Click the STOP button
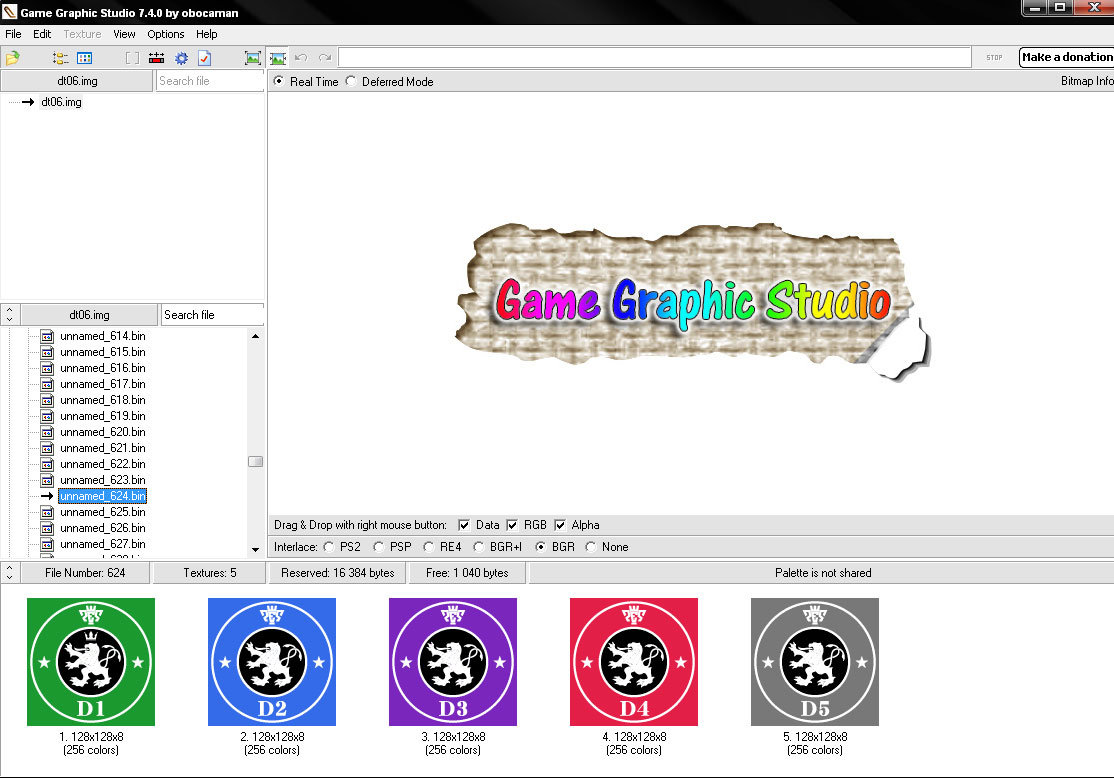The width and height of the screenshot is (1114, 778). [x=995, y=58]
